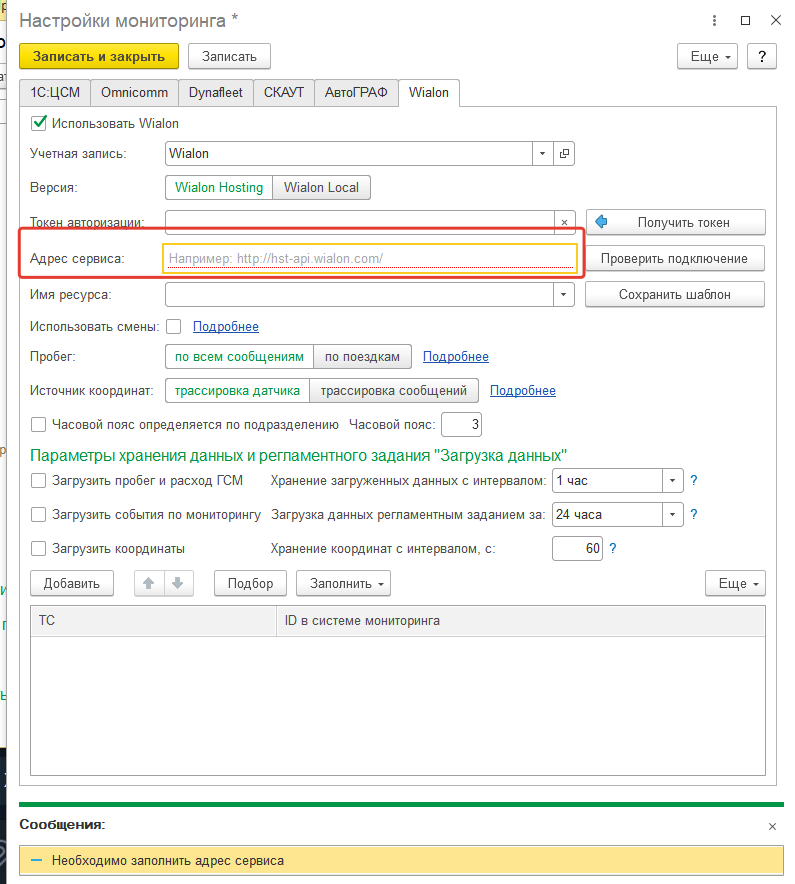Open the АвтоГРАФ tab

click(356, 93)
